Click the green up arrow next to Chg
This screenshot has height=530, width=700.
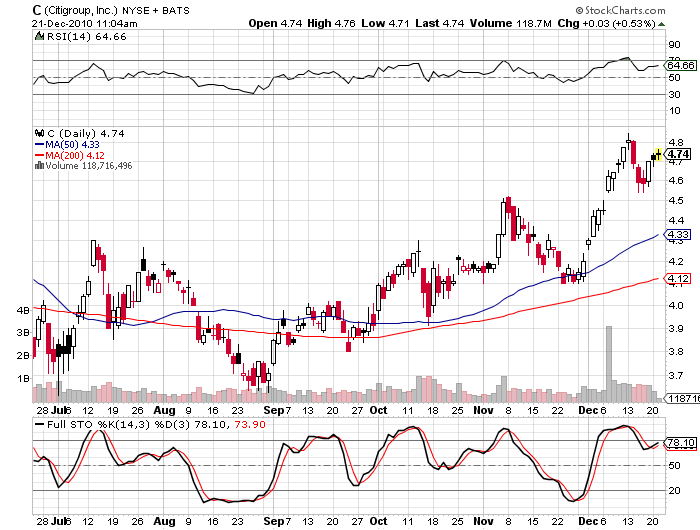click(x=661, y=24)
